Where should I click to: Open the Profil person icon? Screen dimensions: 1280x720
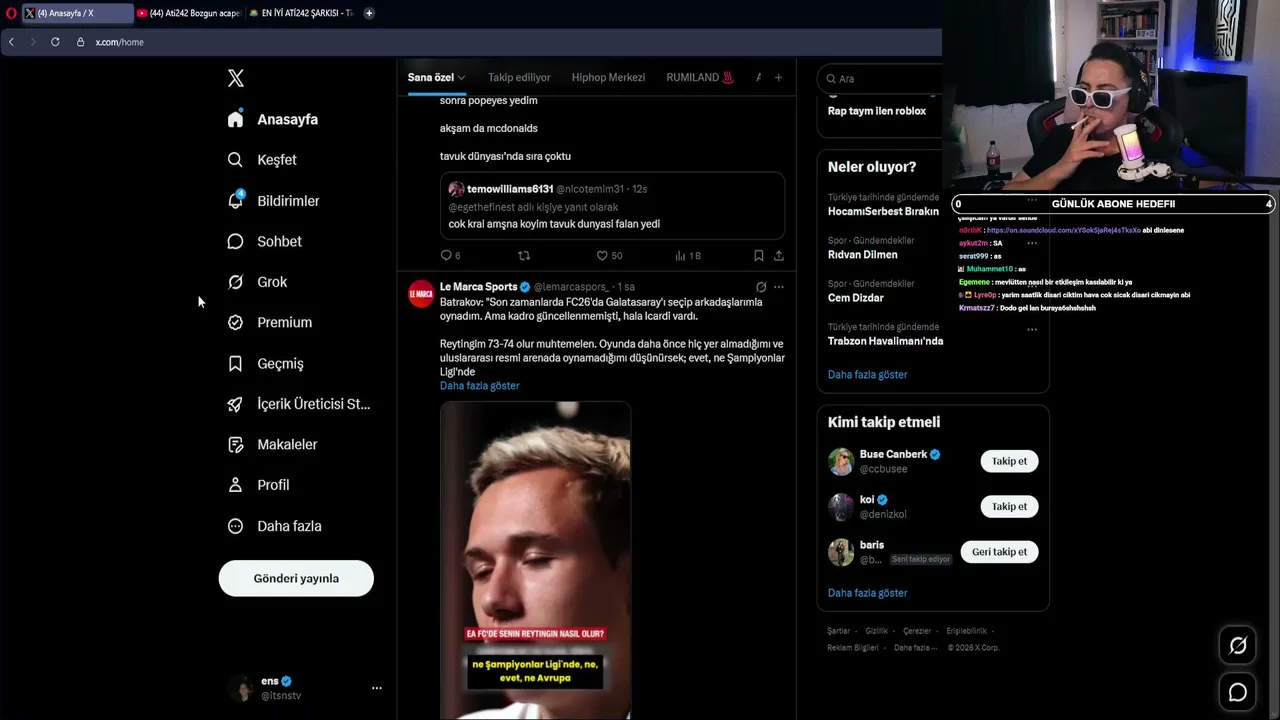click(x=235, y=485)
